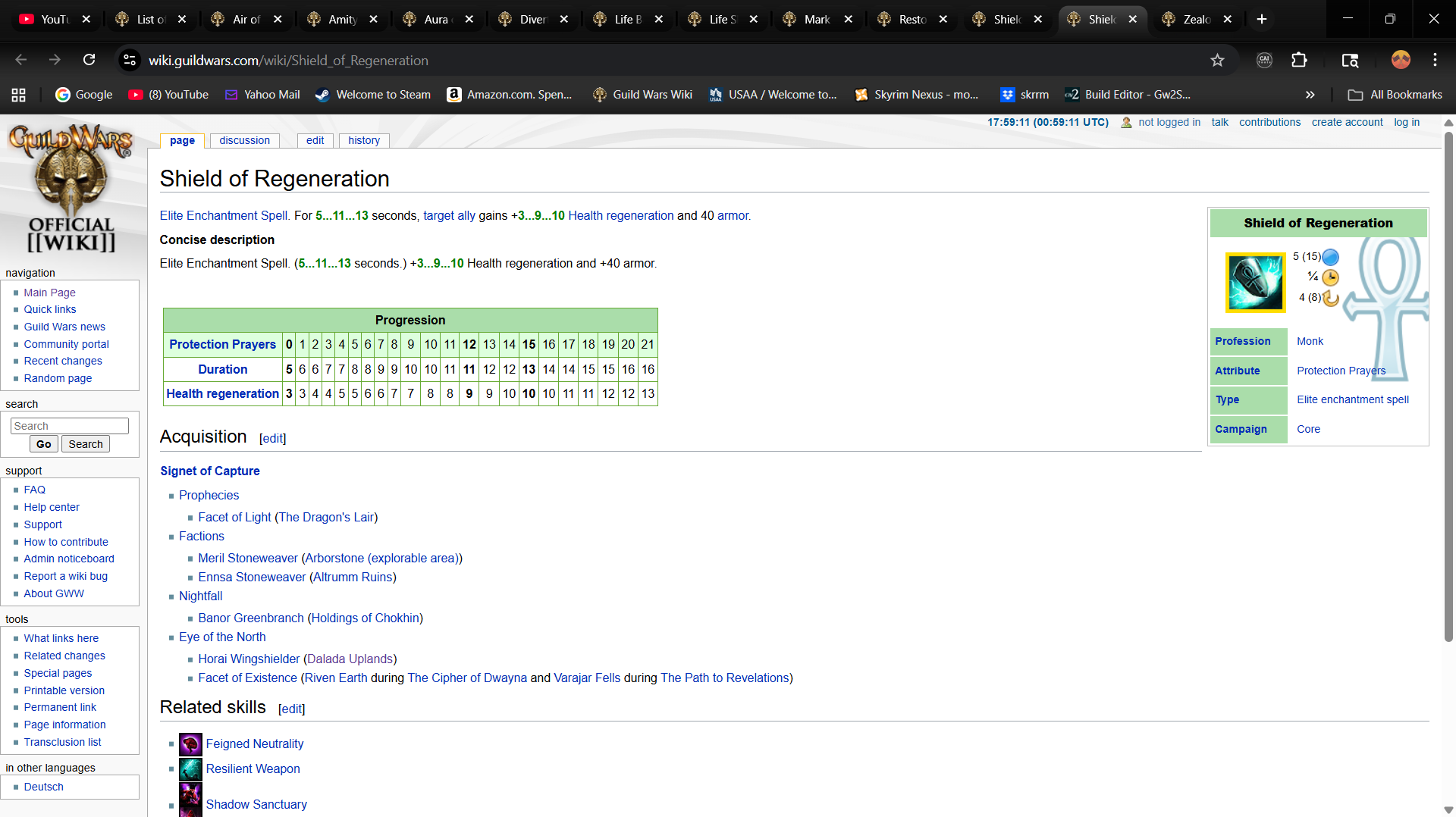Click the browser back arrow
Screen dimensions: 1456x817
[20, 60]
